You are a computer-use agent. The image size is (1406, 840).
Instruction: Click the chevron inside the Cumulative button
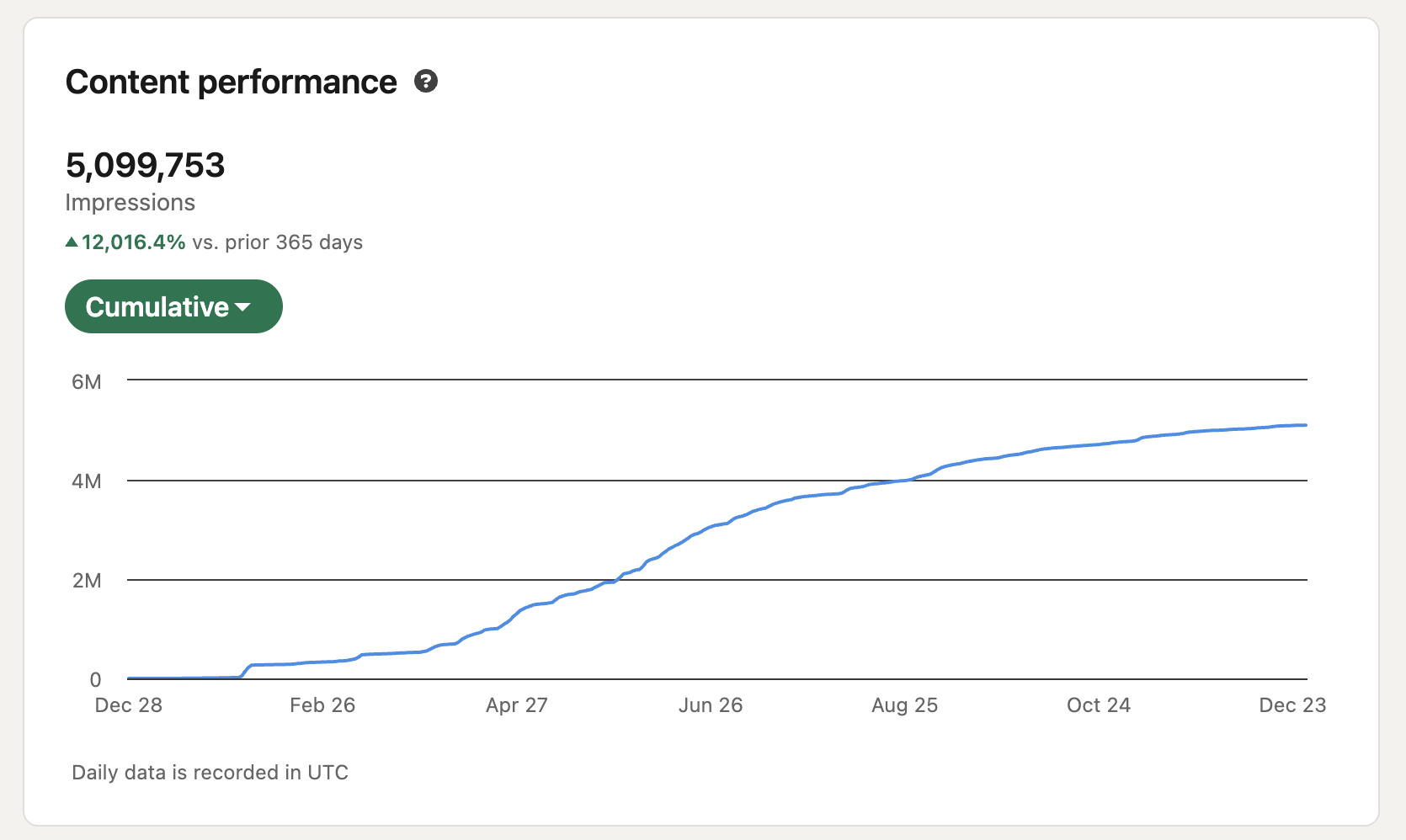tap(242, 308)
